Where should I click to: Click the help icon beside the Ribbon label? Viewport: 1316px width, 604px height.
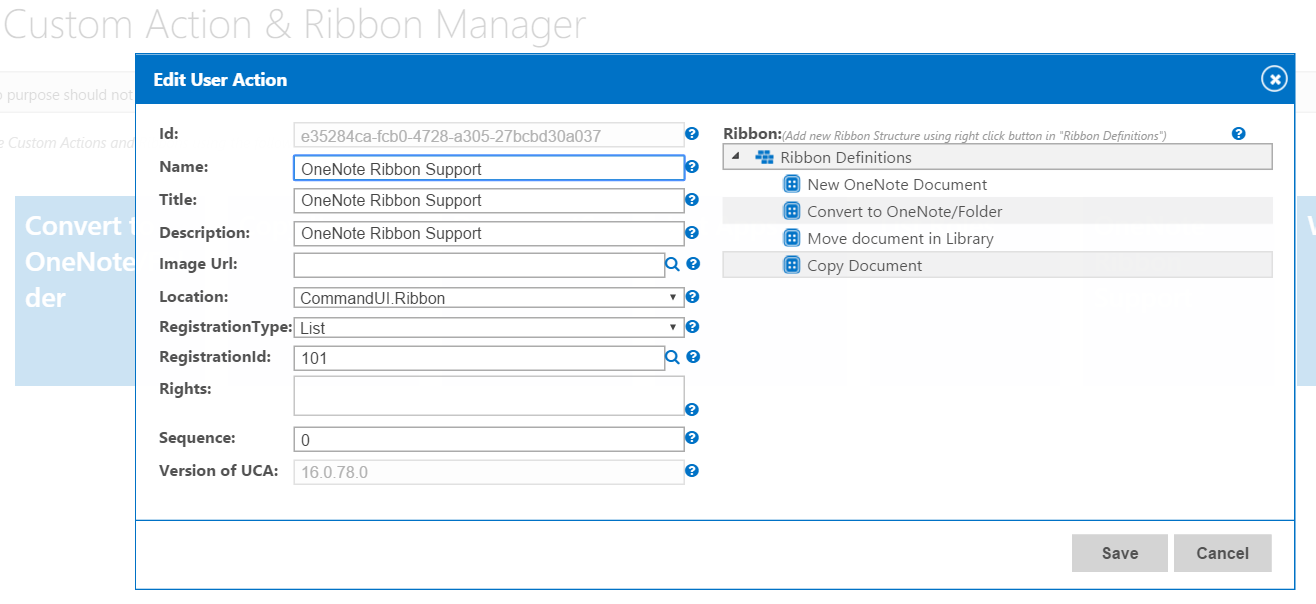click(1239, 133)
